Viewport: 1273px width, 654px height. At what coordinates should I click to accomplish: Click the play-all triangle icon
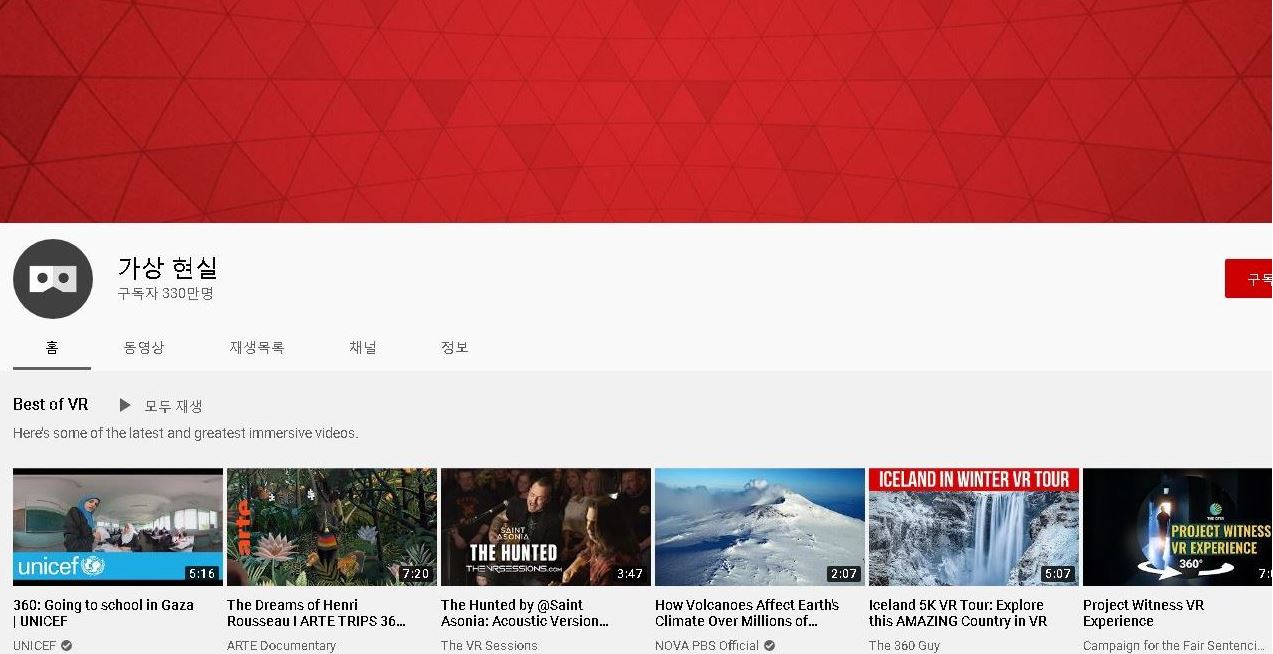coord(125,405)
